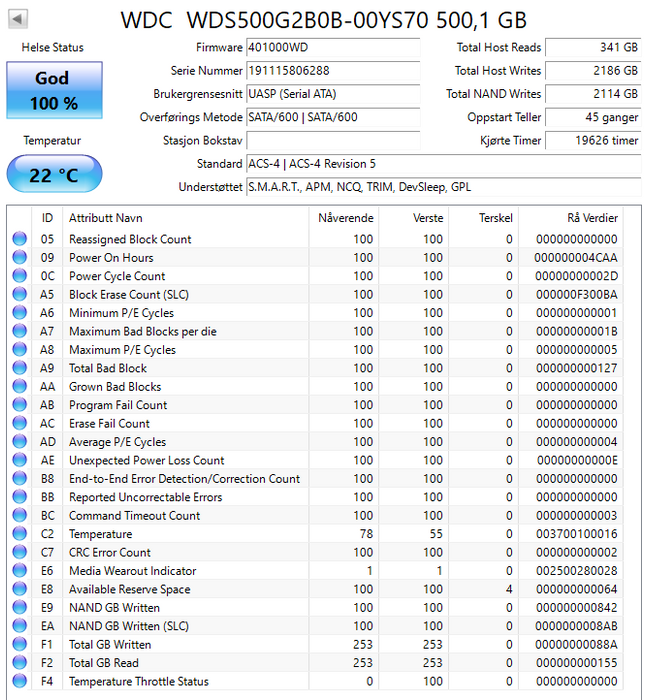Select the Total Host Writes value field
The width and height of the screenshot is (647, 700).
[x=592, y=71]
